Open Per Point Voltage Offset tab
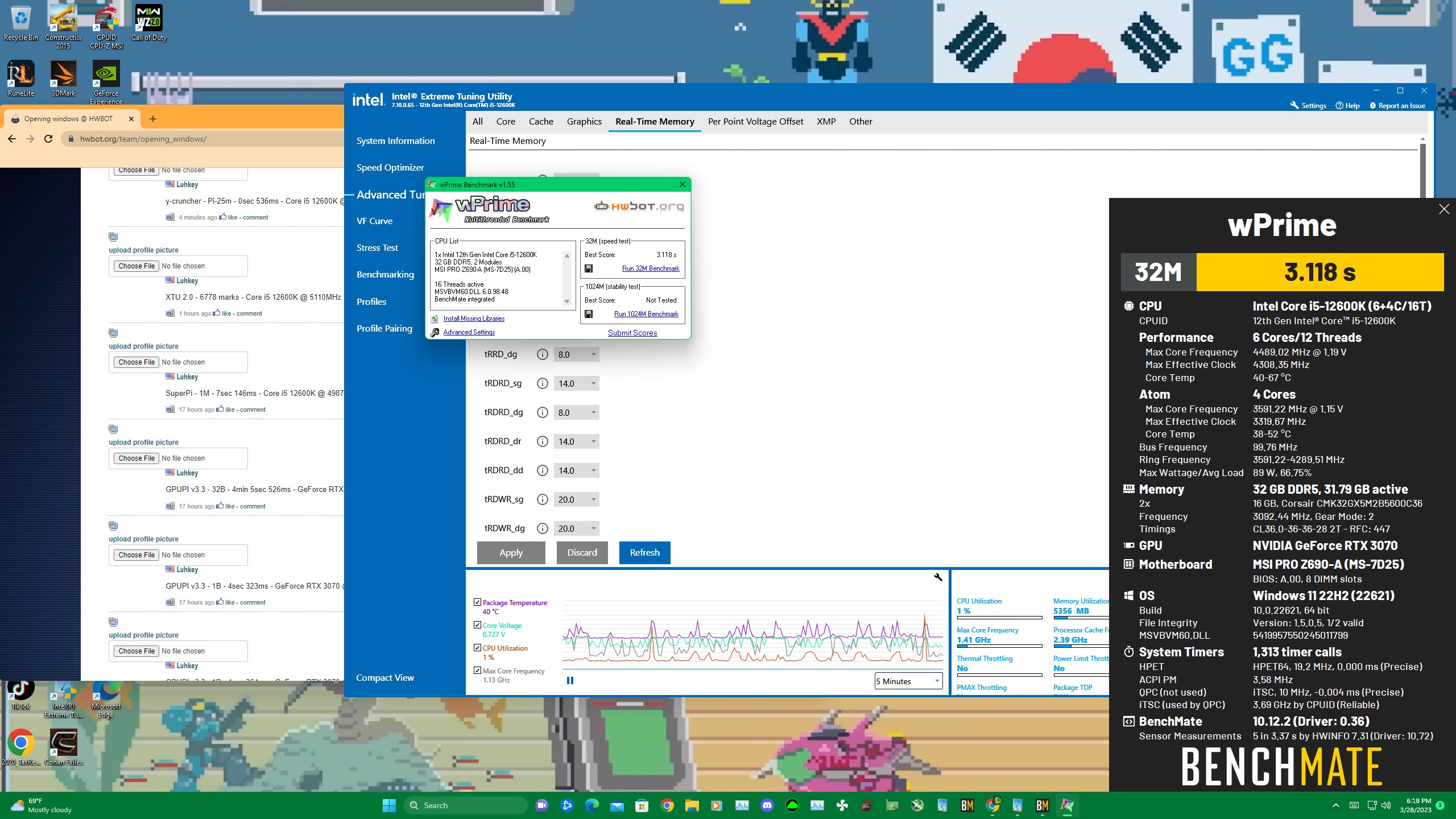The height and width of the screenshot is (819, 1456). click(755, 121)
